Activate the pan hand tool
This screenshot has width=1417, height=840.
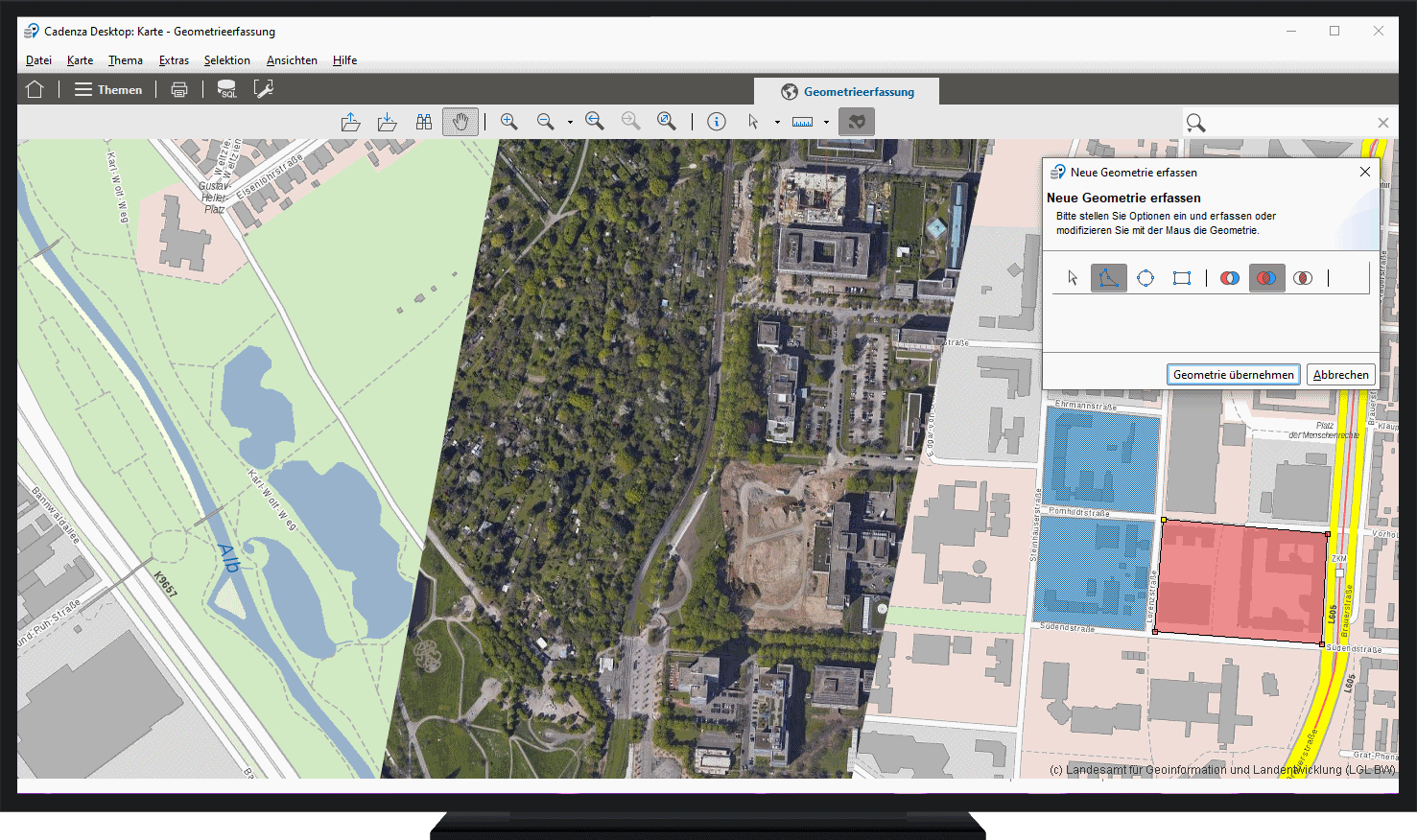(x=461, y=121)
